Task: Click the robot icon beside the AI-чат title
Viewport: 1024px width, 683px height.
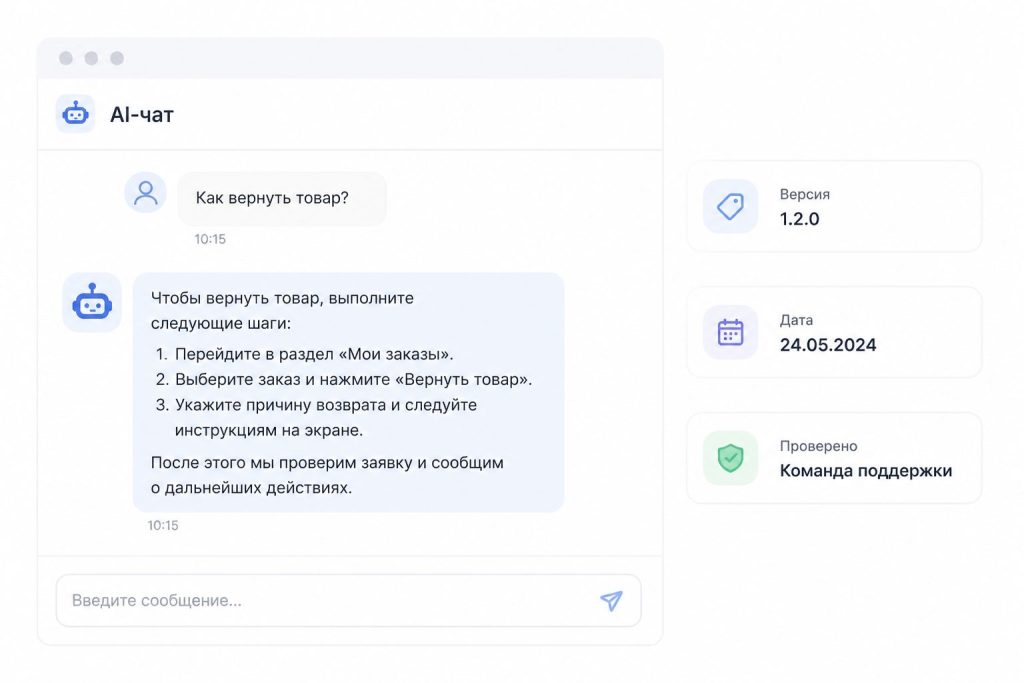Action: click(75, 114)
